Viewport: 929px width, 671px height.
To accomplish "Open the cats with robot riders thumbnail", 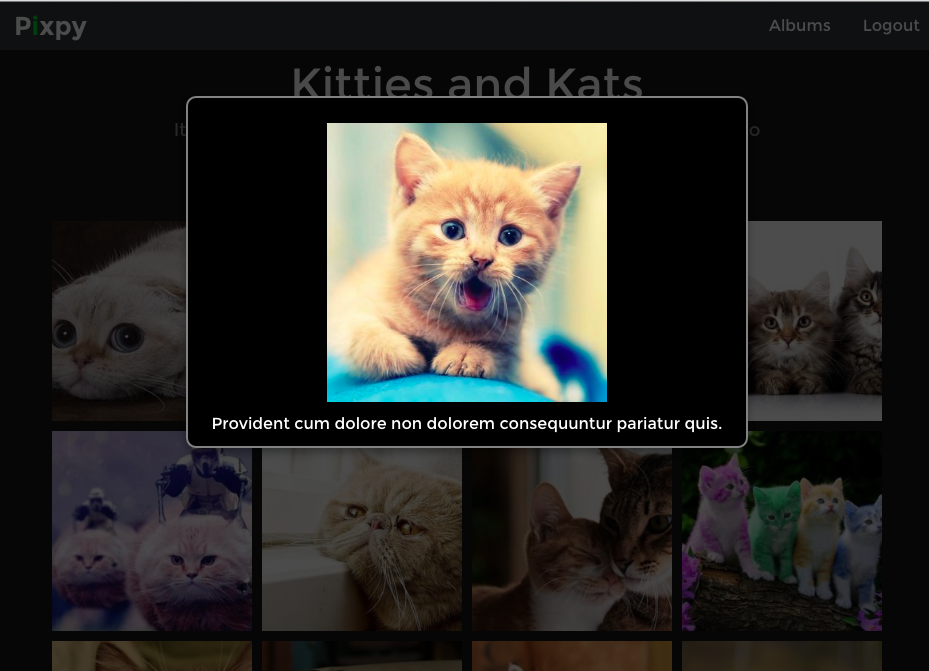I will tap(152, 531).
